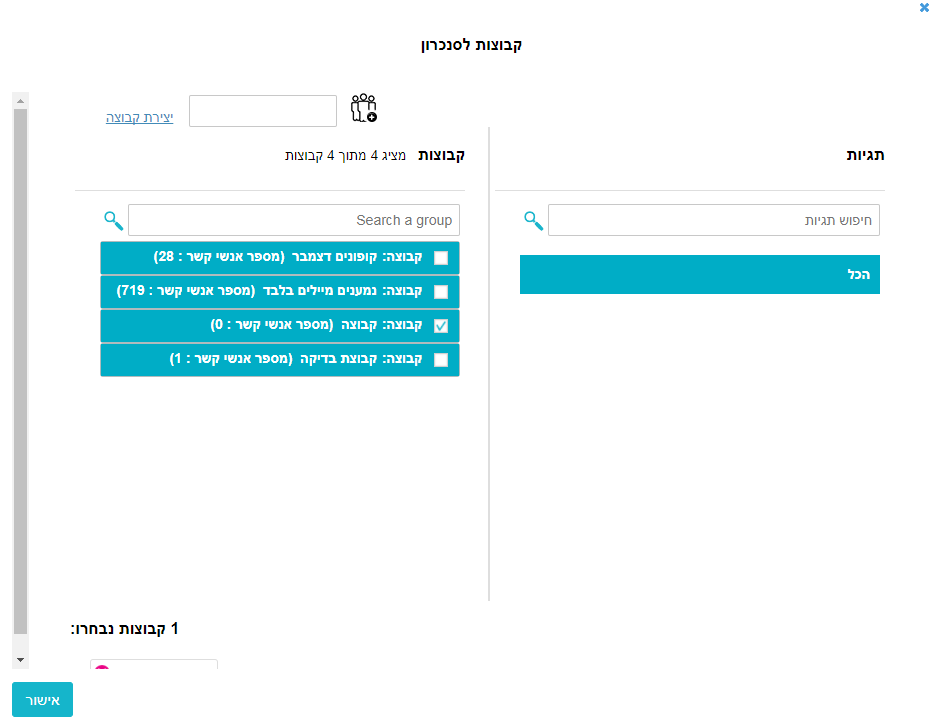Click the 1 קבוצות נבחרו label
This screenshot has height=723, width=946.
click(124, 629)
